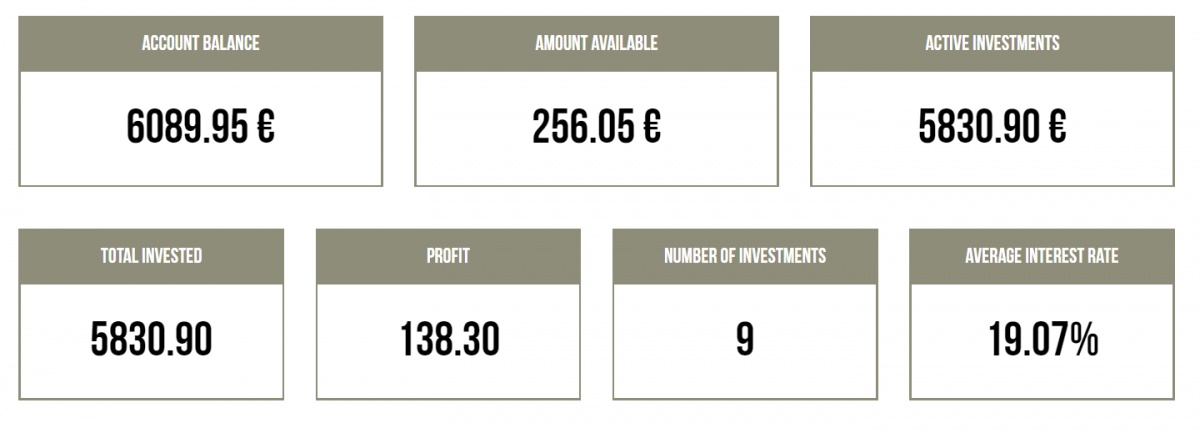Screen dimensions: 1200x433
Task: Click the euro symbol after 256.05
Action: coord(651,127)
